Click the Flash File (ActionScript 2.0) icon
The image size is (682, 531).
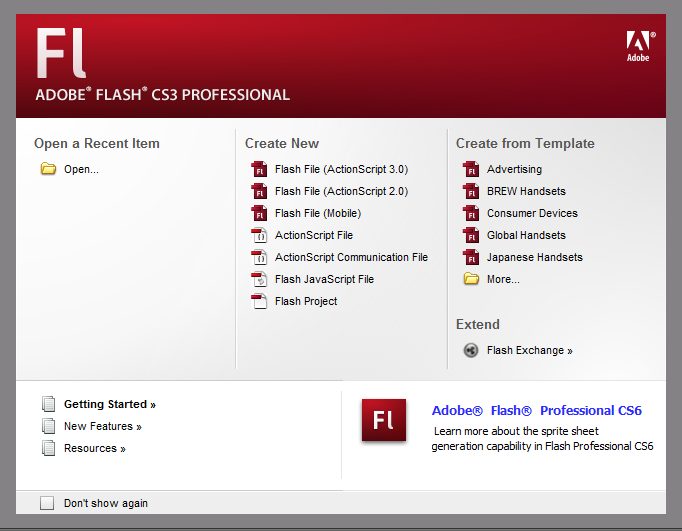pyautogui.click(x=259, y=191)
